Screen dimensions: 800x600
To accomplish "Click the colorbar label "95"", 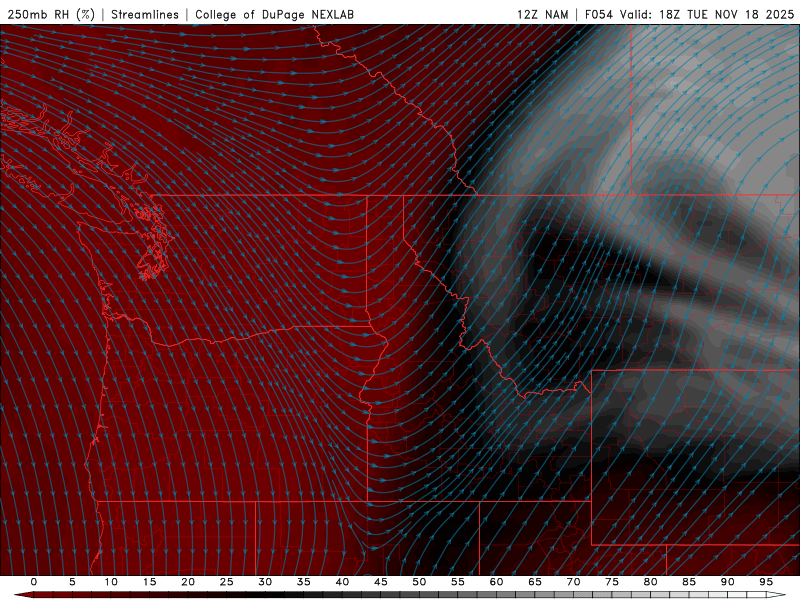I will [766, 582].
